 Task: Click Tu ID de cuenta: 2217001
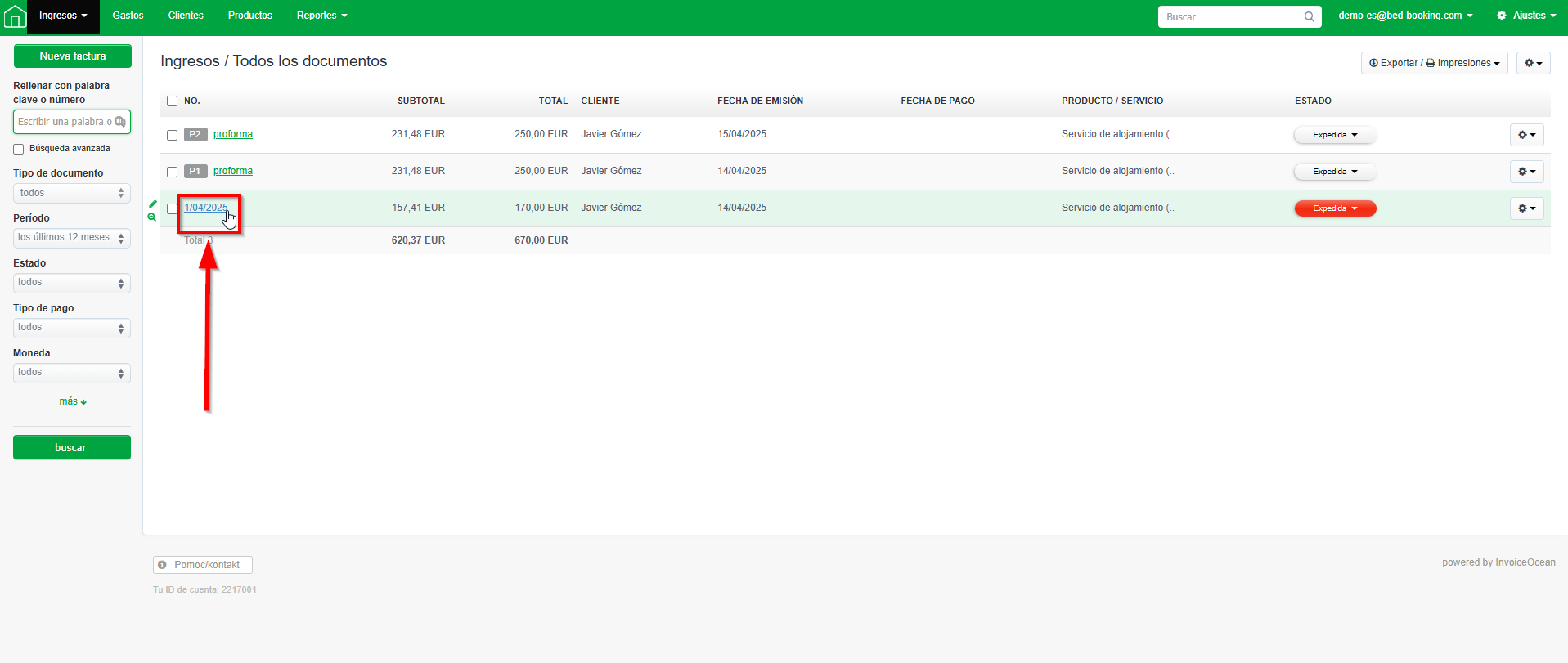(x=204, y=589)
